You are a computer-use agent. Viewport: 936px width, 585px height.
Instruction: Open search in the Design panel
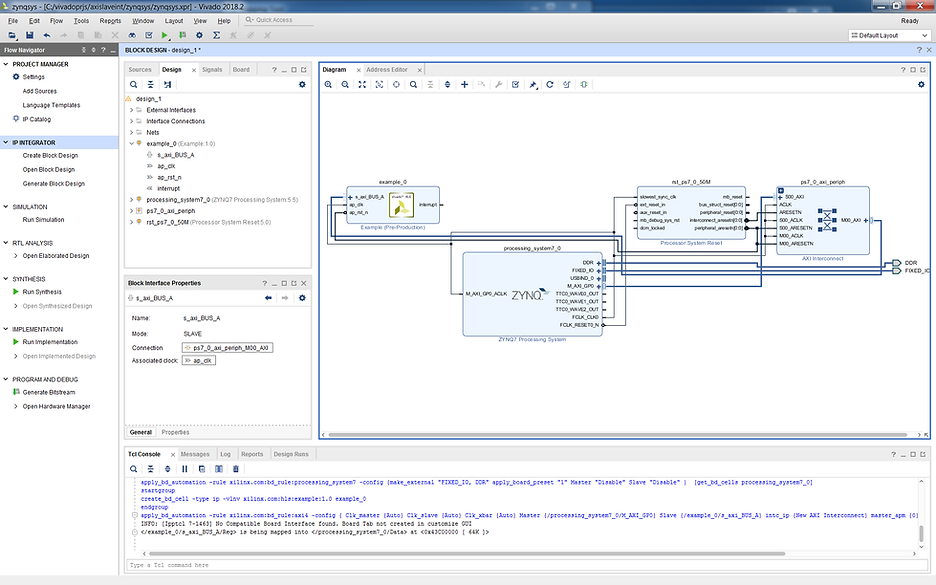[x=133, y=83]
